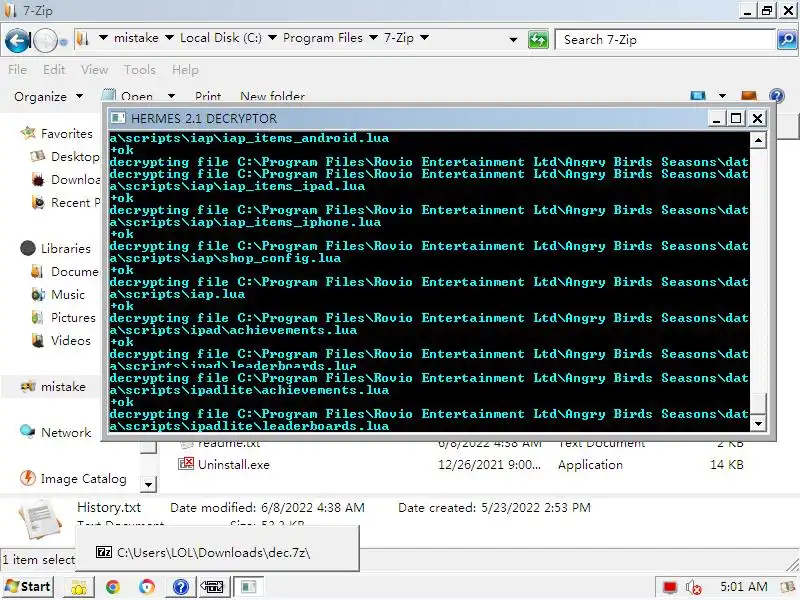Click the navigation pane scroll down arrow
The image size is (800, 600).
pos(148,484)
